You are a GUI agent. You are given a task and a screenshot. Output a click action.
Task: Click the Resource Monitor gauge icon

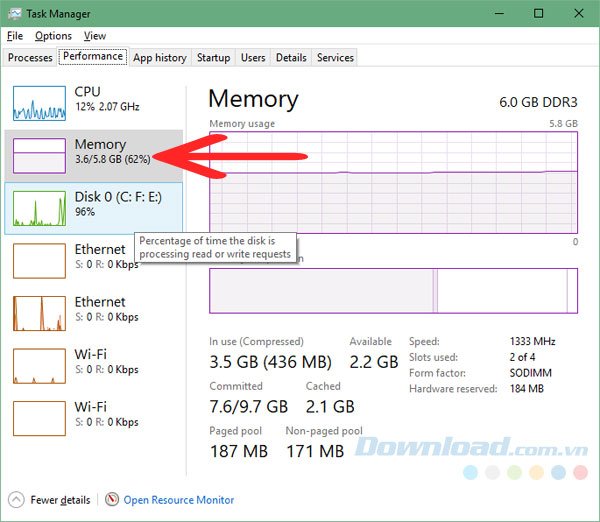tap(112, 499)
